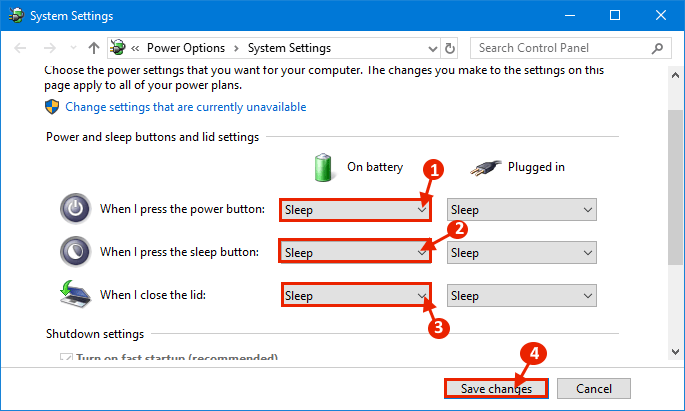Expand the address bar history dropdown
The height and width of the screenshot is (411, 685).
pos(432,48)
